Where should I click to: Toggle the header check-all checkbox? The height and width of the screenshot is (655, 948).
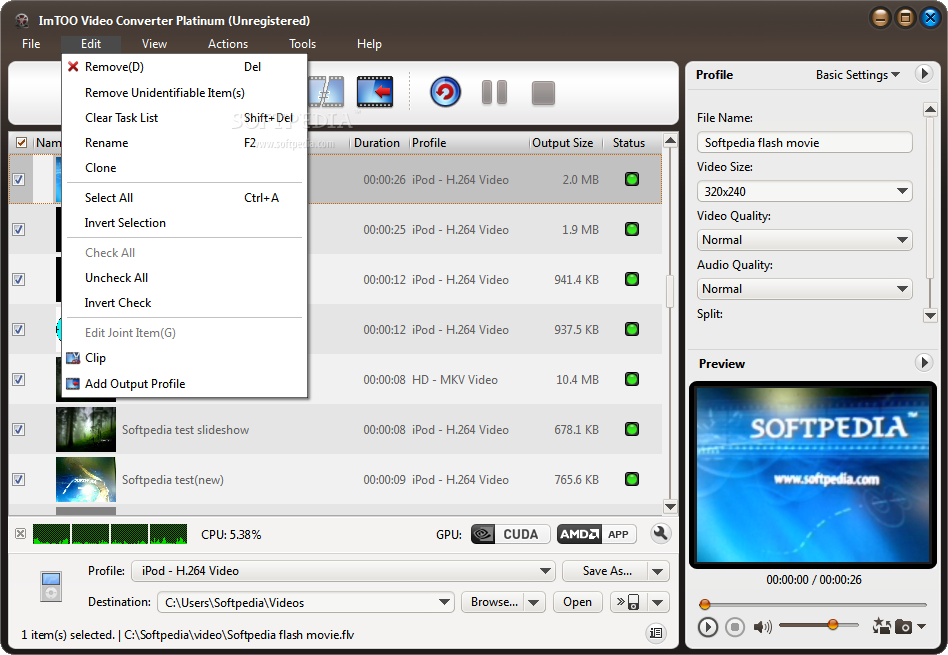(21, 143)
